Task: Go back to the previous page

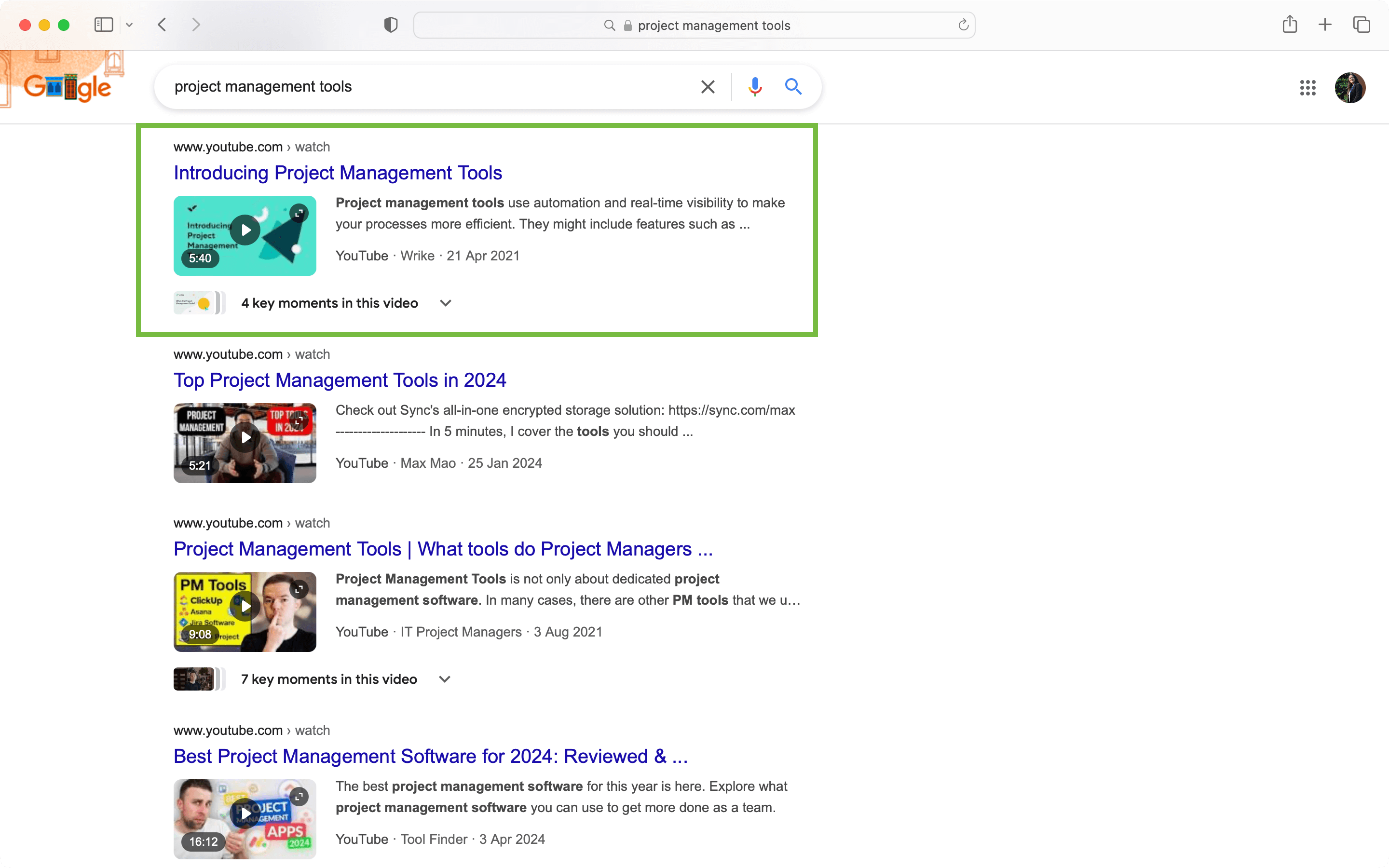Action: pos(163,25)
